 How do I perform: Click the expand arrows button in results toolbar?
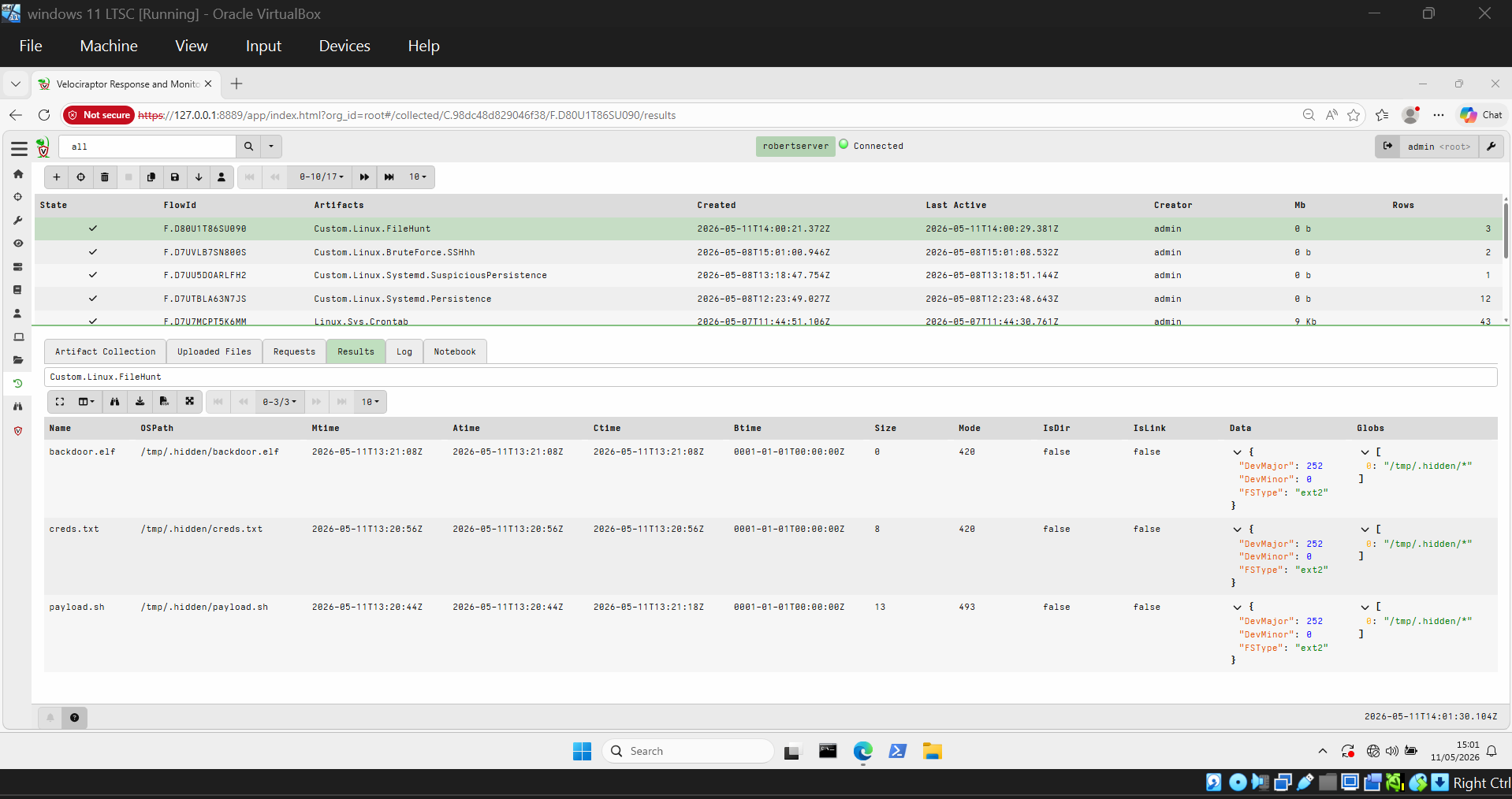(x=189, y=402)
